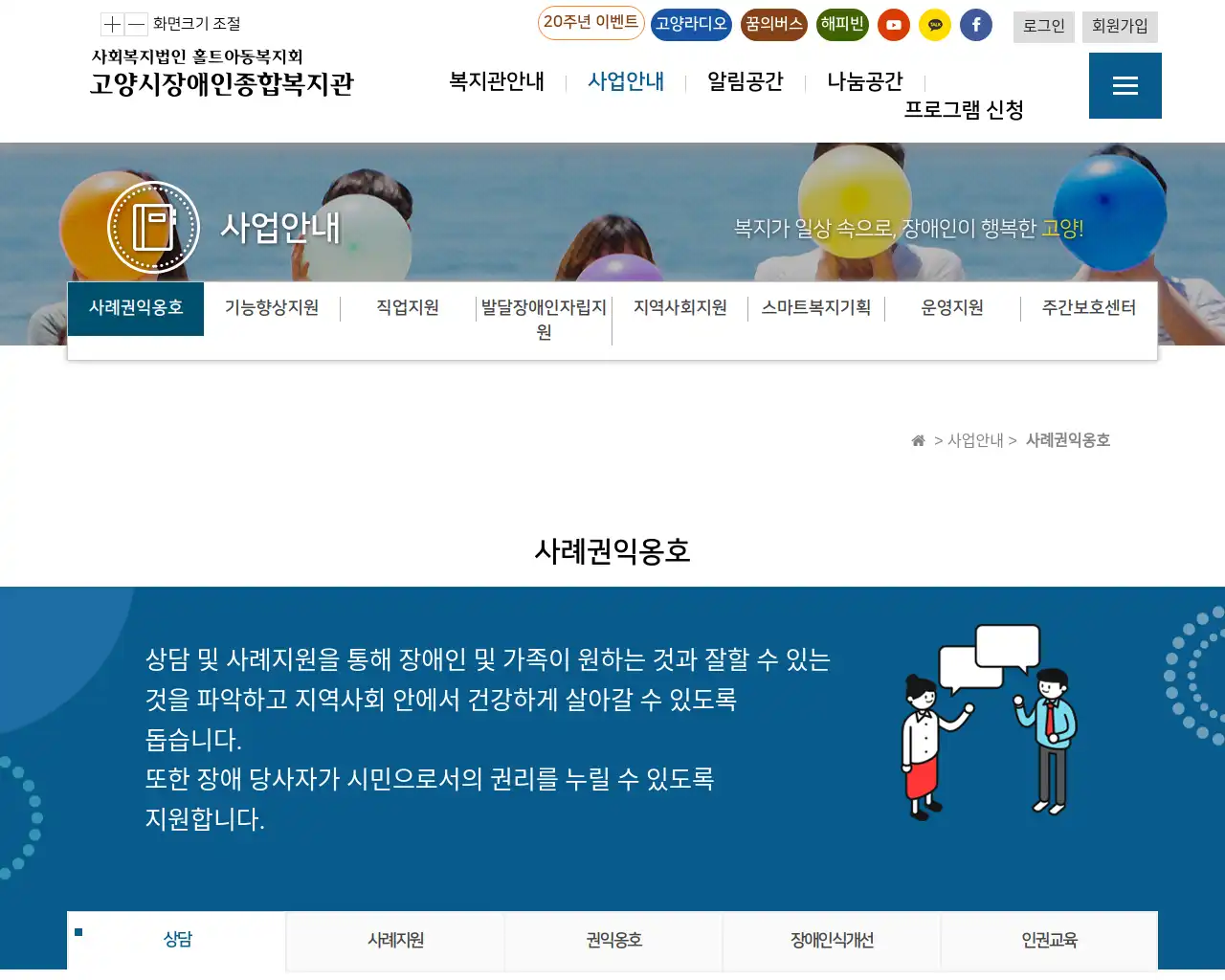The image size is (1225, 980).
Task: Select the 주간보호센터 submenu tab
Action: click(1089, 308)
